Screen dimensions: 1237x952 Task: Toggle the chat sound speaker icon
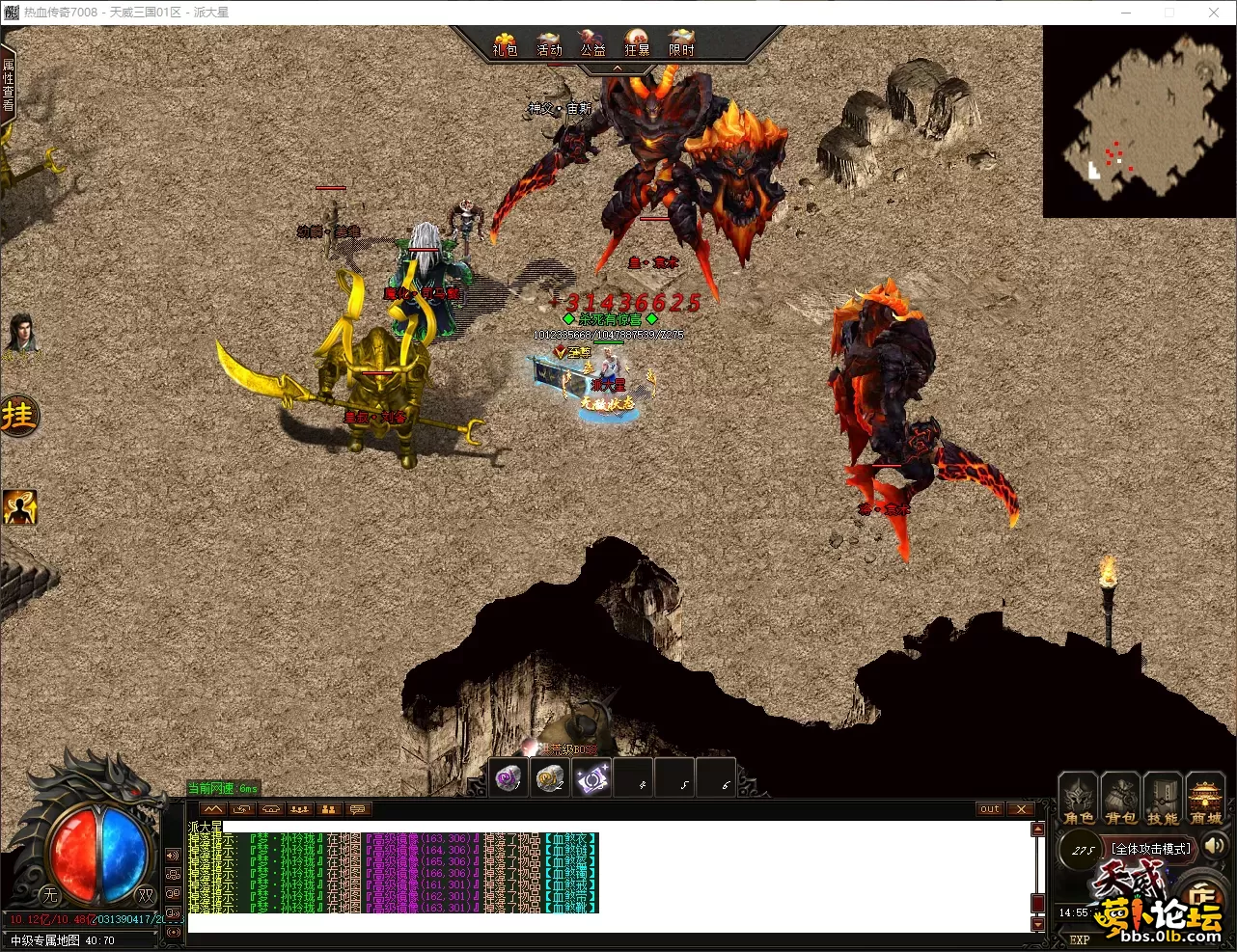(174, 856)
